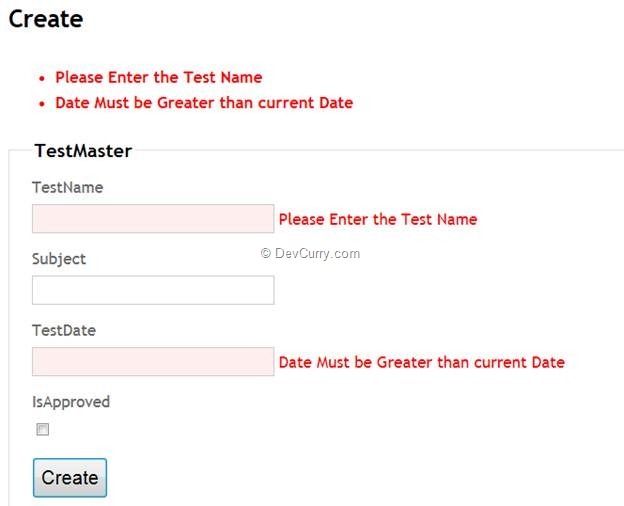Focus the TestName input field
The width and height of the screenshot is (624, 506).
[153, 219]
